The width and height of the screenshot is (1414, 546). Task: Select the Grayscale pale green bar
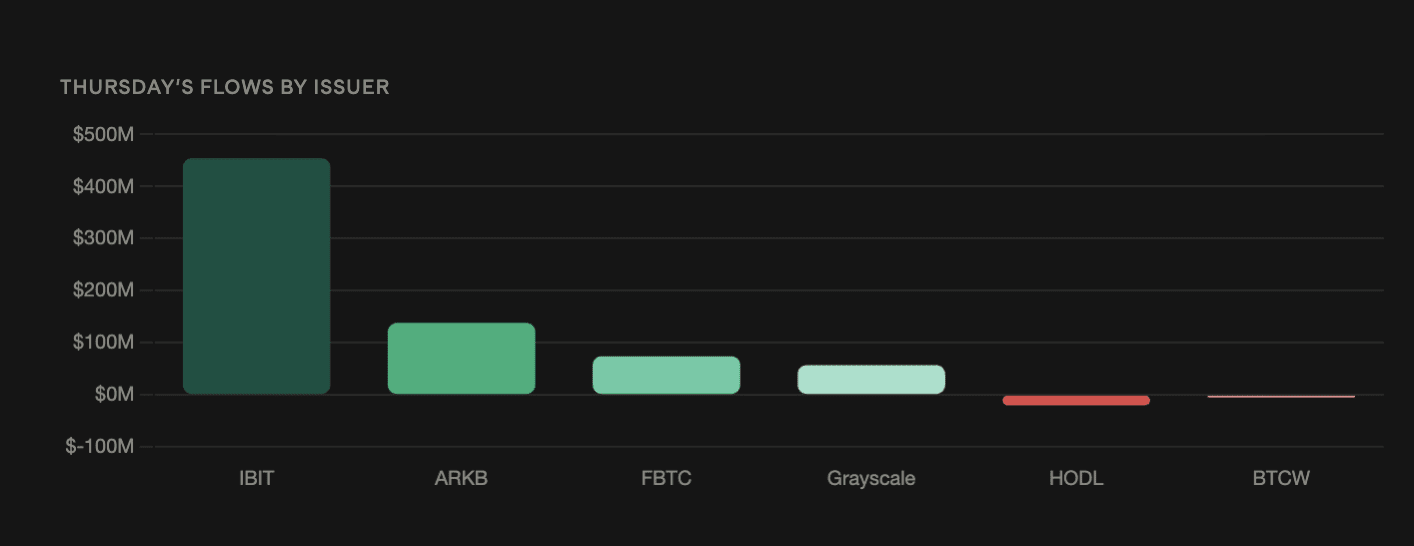pos(871,379)
